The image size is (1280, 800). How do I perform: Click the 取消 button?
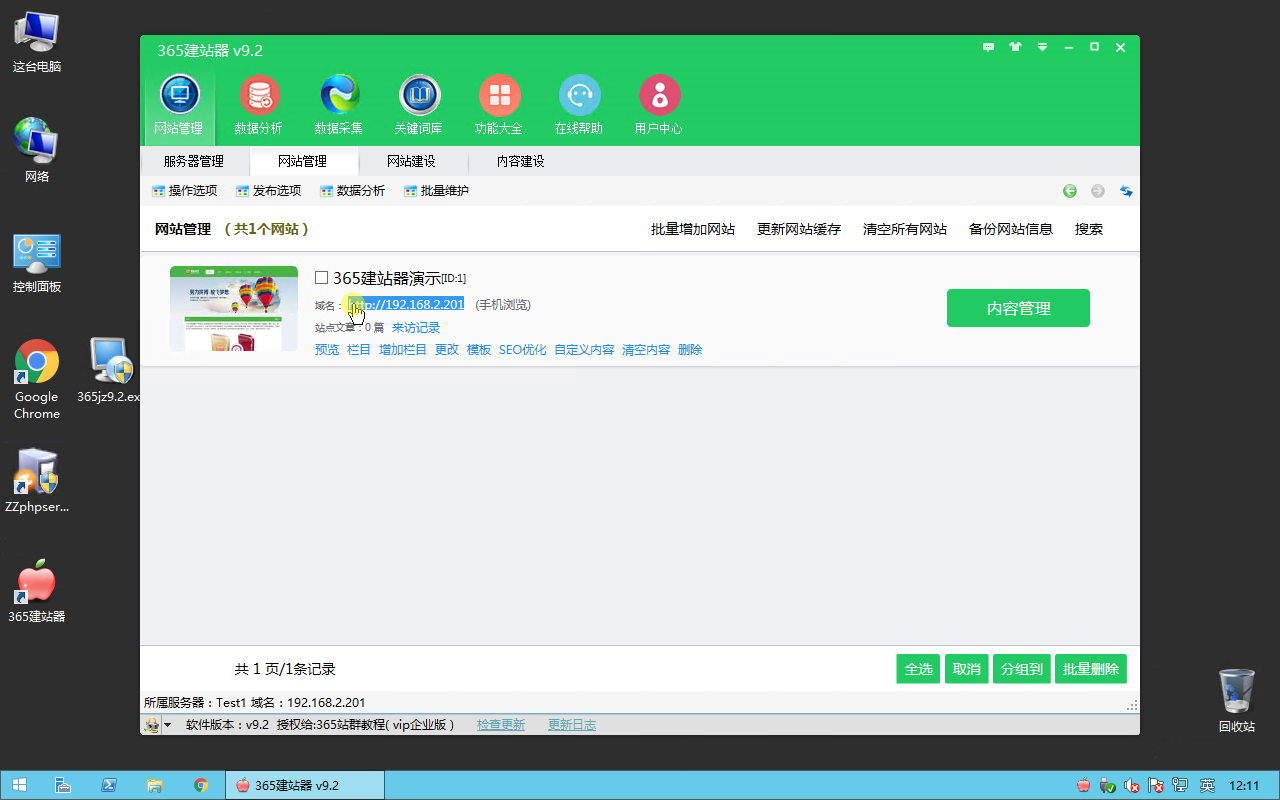pos(967,669)
